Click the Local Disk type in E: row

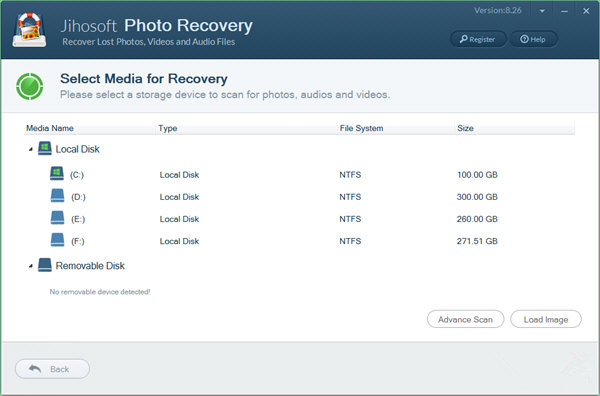tap(179, 219)
